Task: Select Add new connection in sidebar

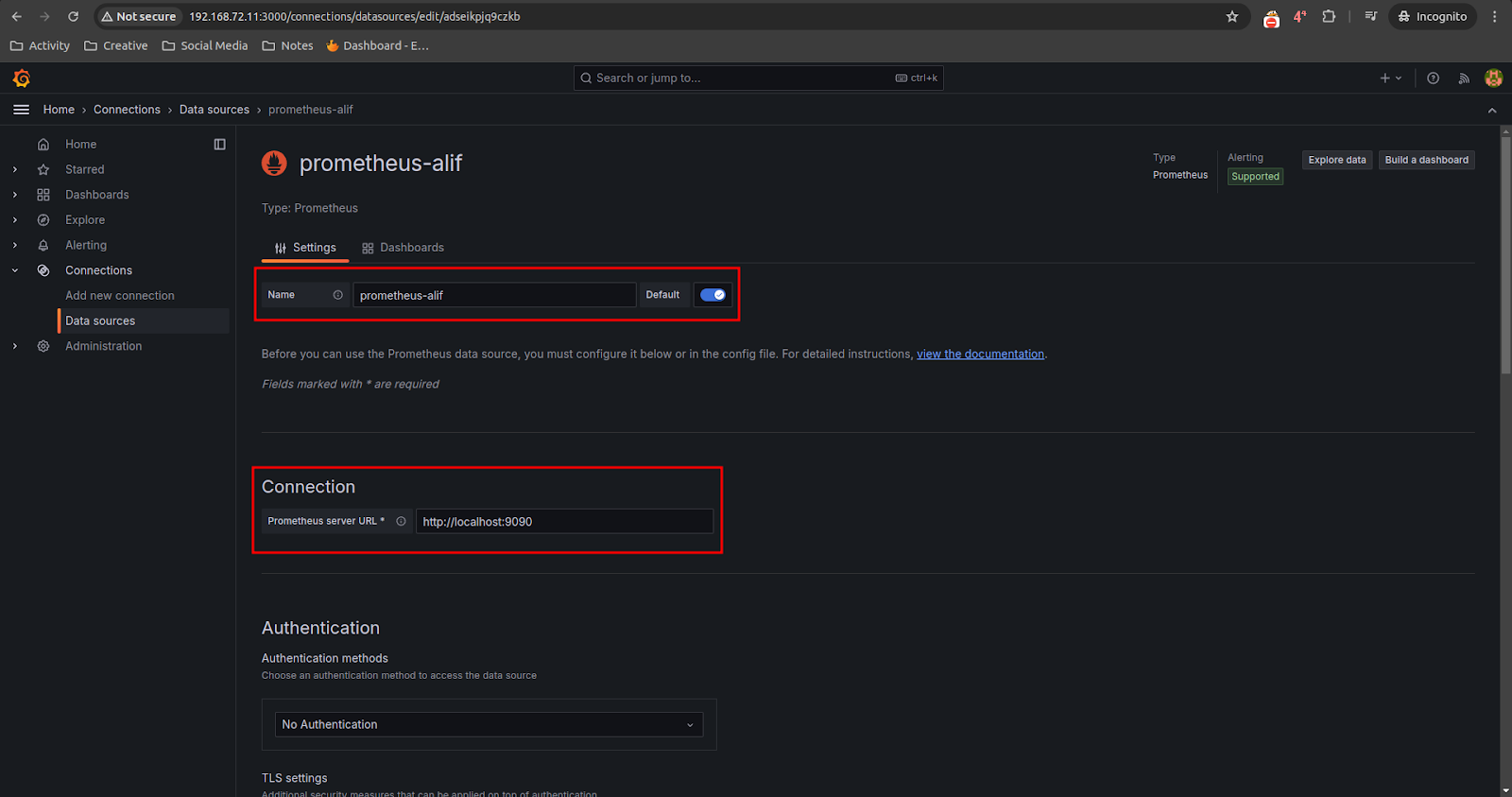Action: [120, 296]
